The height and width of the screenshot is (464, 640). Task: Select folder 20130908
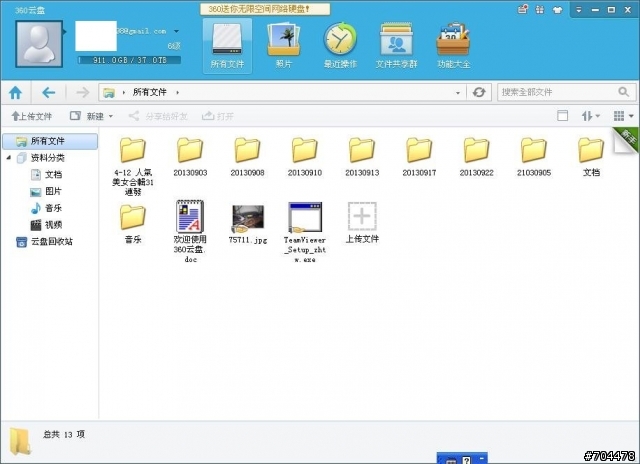point(247,157)
